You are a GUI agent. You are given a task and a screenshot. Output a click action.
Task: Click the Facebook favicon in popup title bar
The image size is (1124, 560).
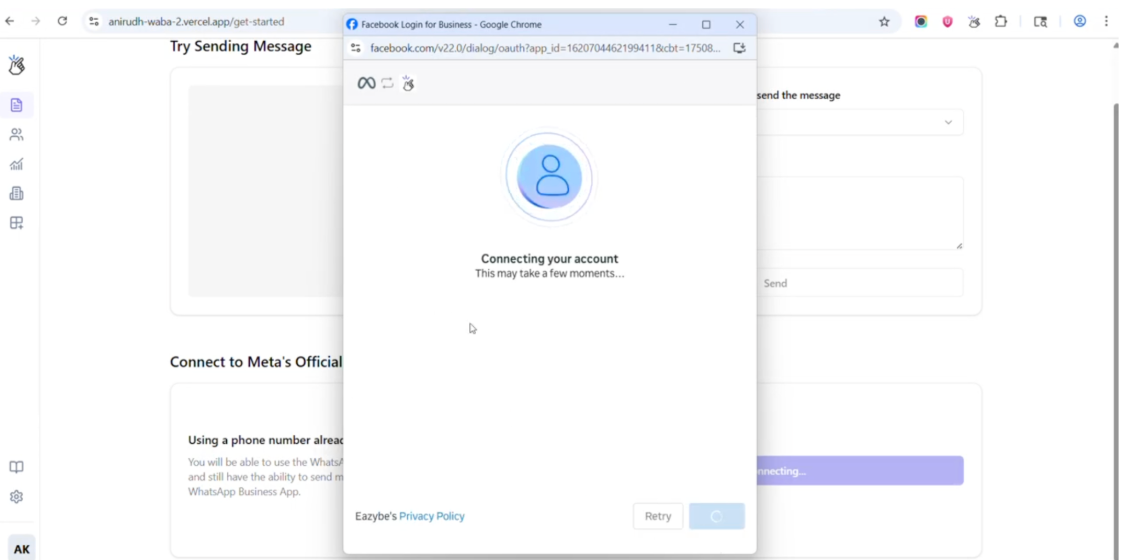(x=352, y=24)
